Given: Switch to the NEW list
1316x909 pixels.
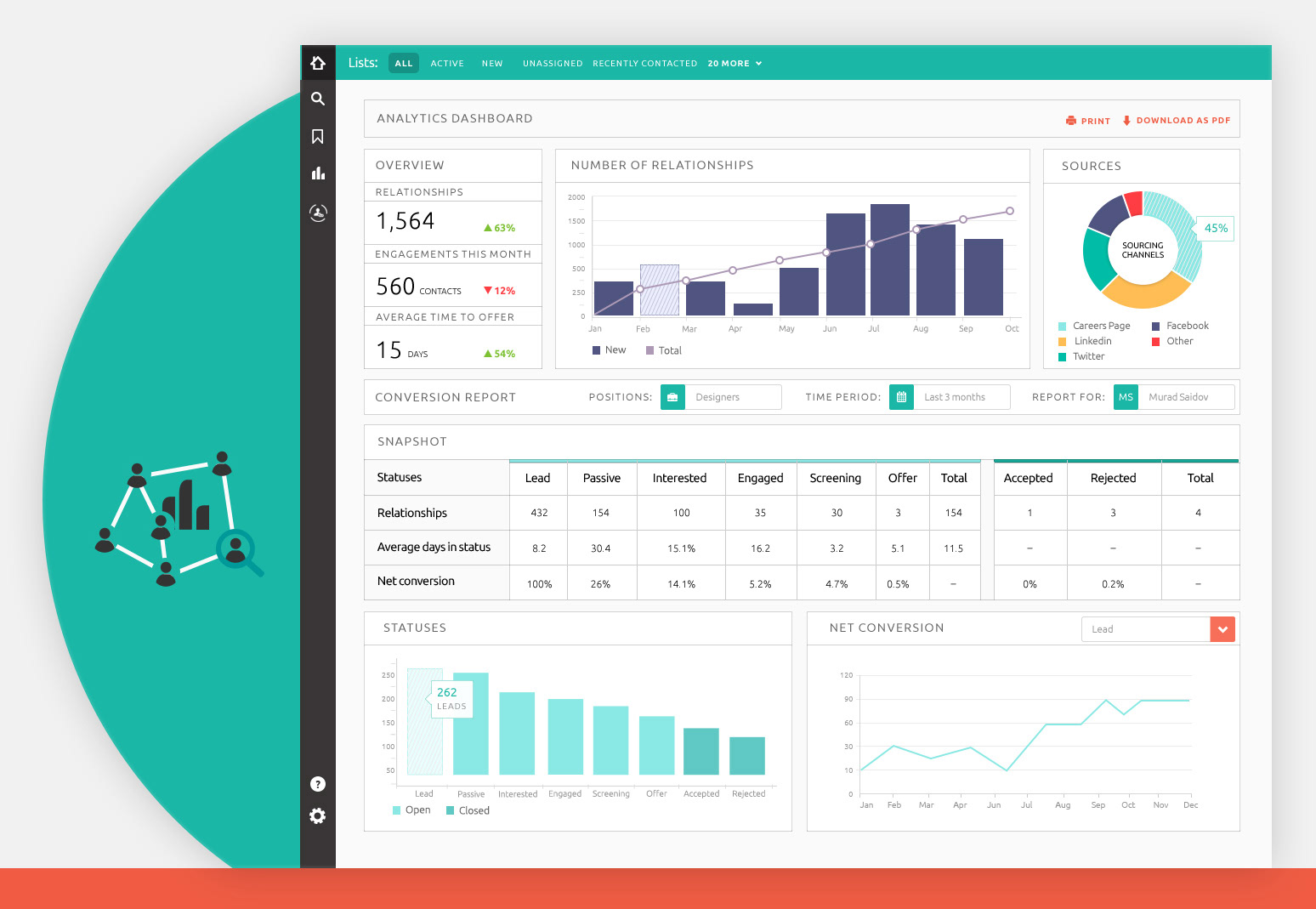Looking at the screenshot, I should (x=492, y=64).
